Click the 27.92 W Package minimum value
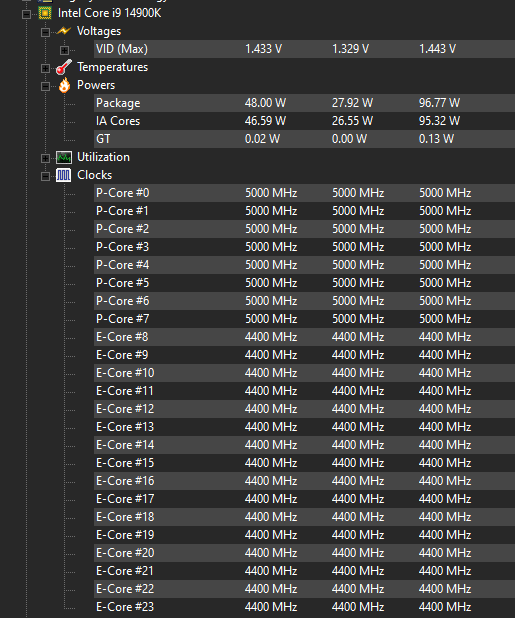Screen dimensions: 515x618 tap(352, 103)
